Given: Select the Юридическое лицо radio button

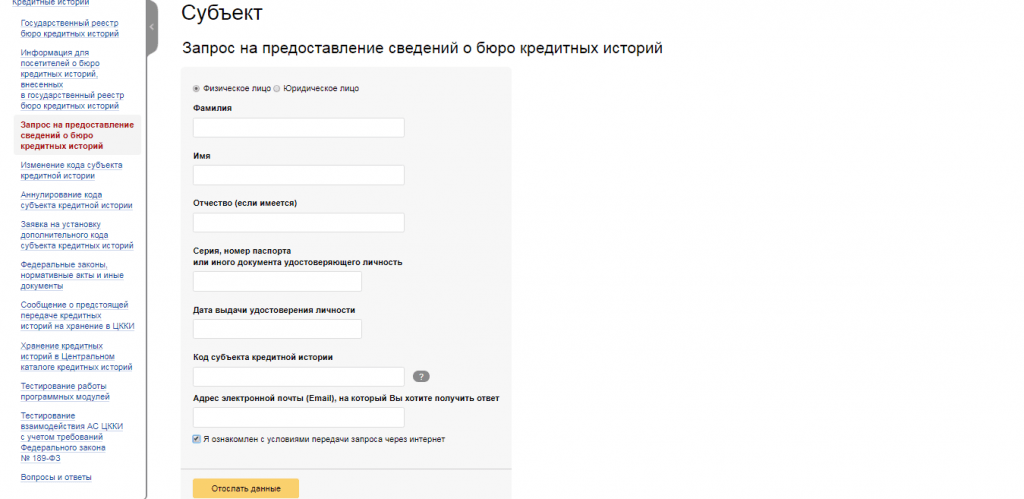Looking at the screenshot, I should click(x=277, y=88).
